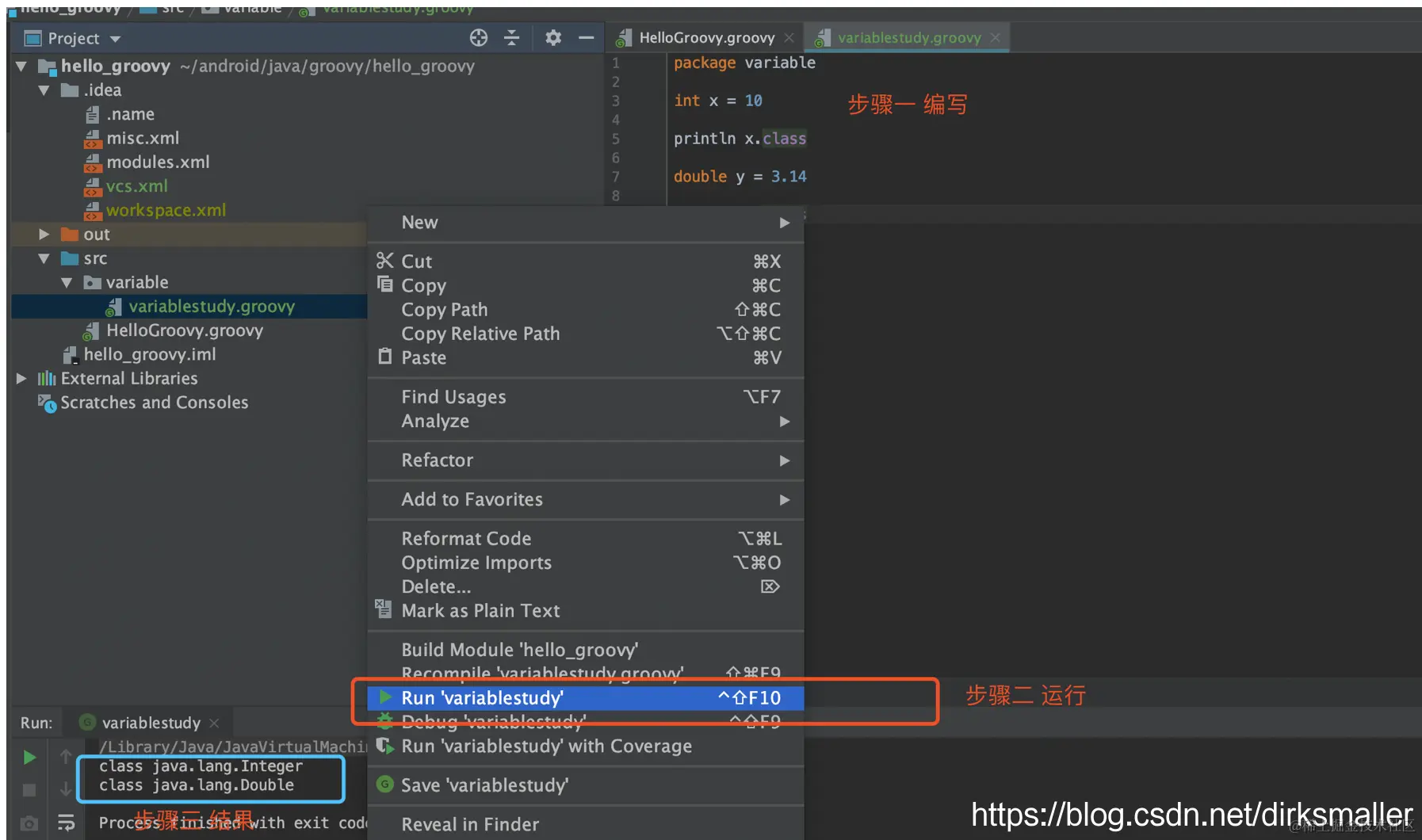
Task: Click the Coverage shield icon
Action: pos(385,746)
